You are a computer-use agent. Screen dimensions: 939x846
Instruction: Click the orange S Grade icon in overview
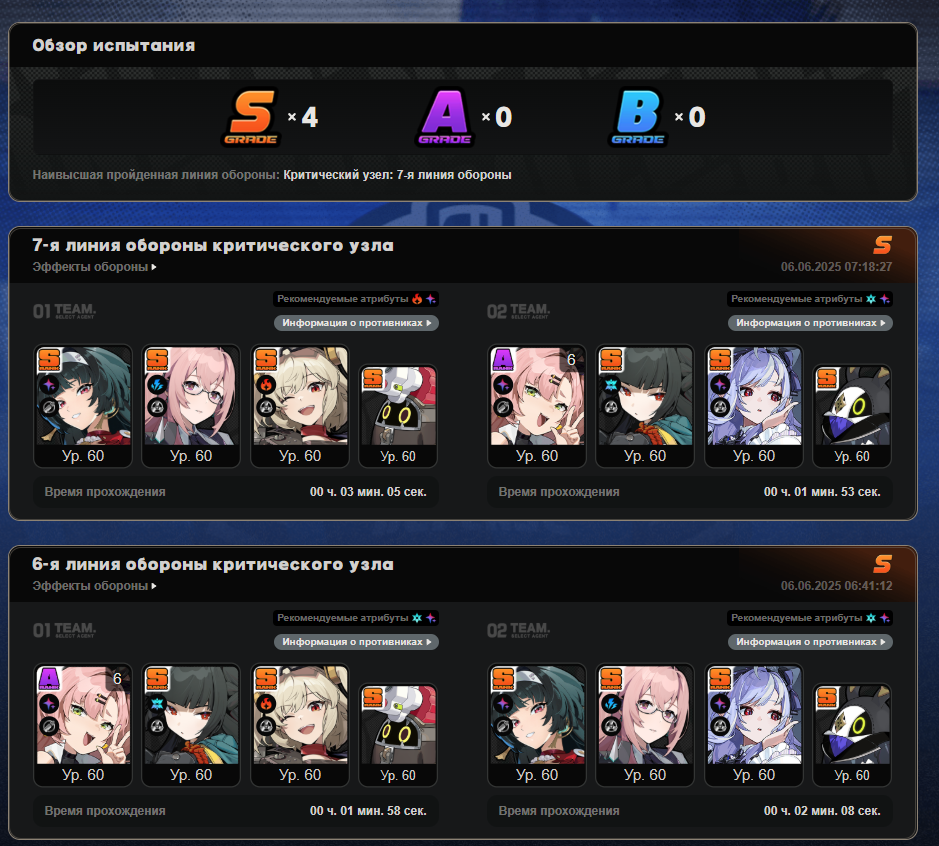tap(252, 117)
